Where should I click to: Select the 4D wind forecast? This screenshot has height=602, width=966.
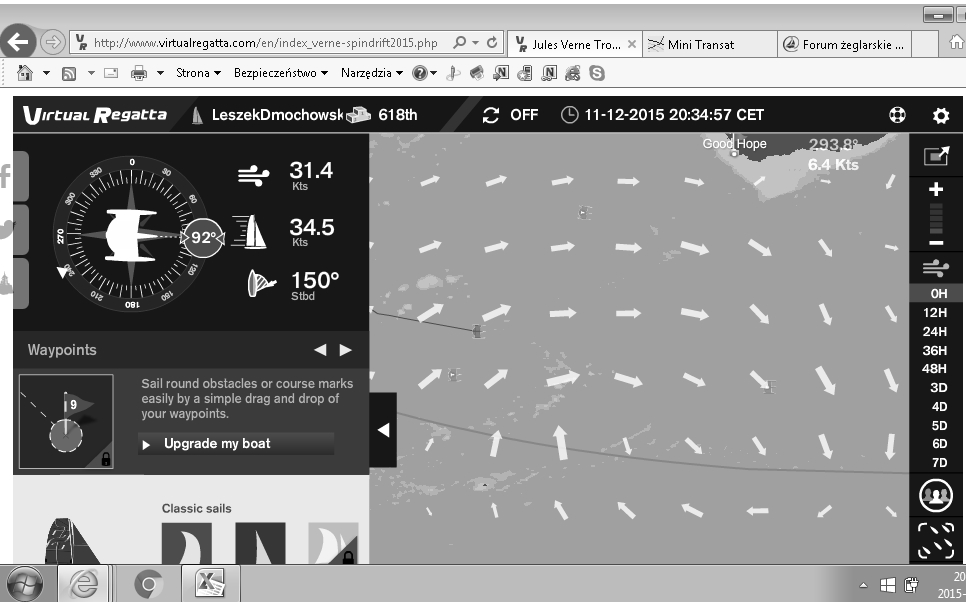tap(938, 407)
